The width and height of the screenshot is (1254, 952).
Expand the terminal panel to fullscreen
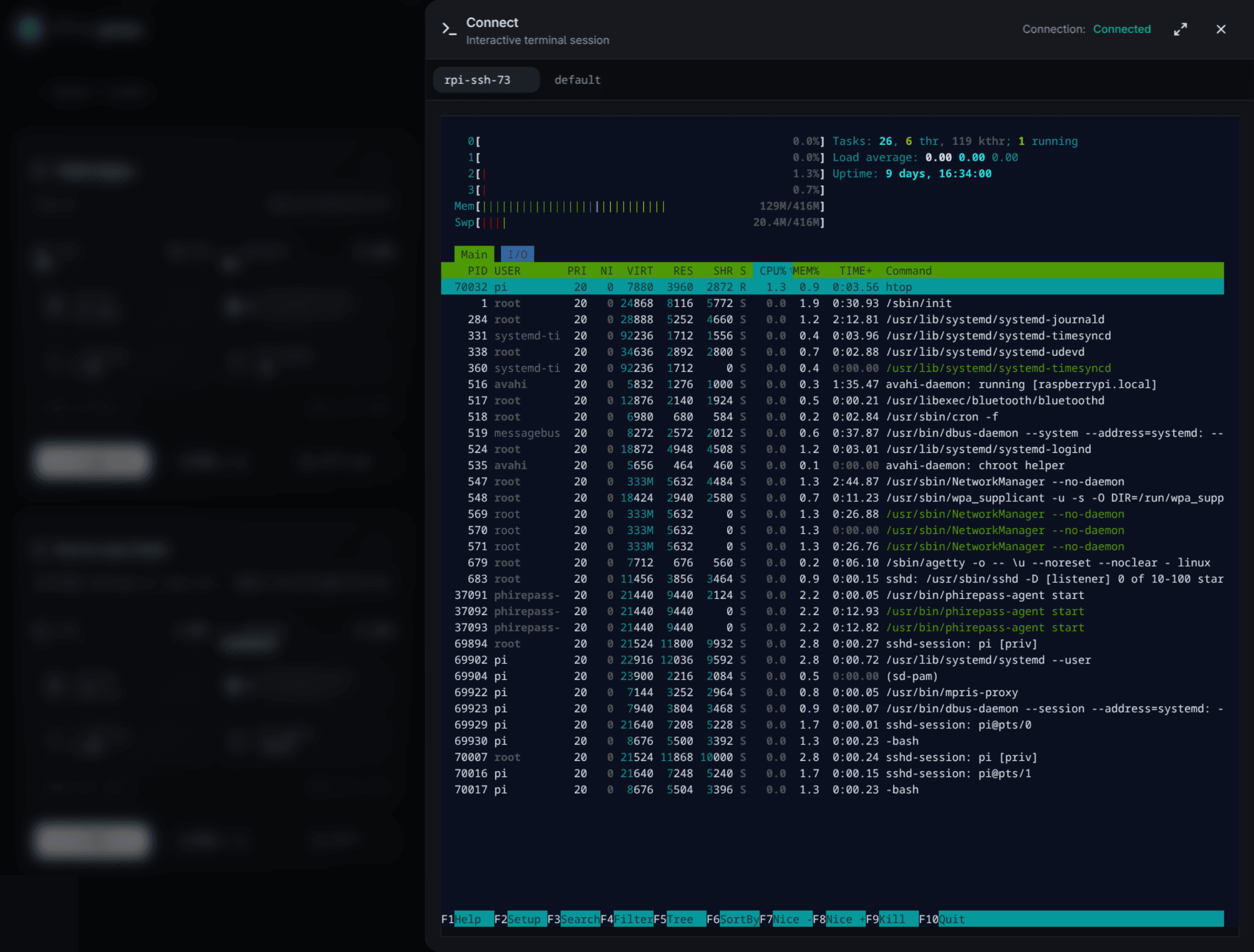point(1180,29)
